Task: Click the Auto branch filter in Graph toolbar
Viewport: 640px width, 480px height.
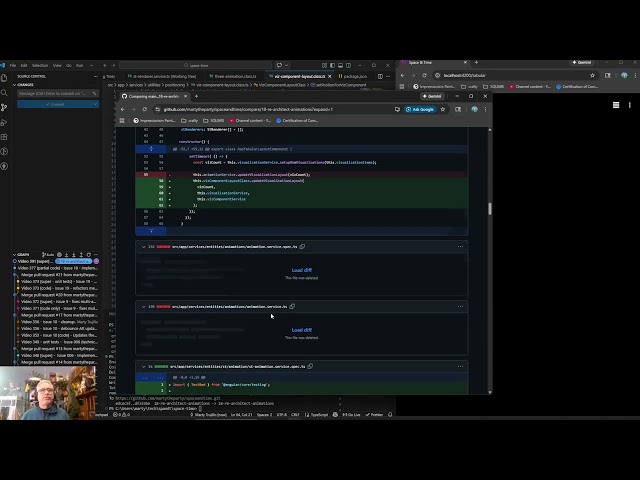Action: point(48,255)
